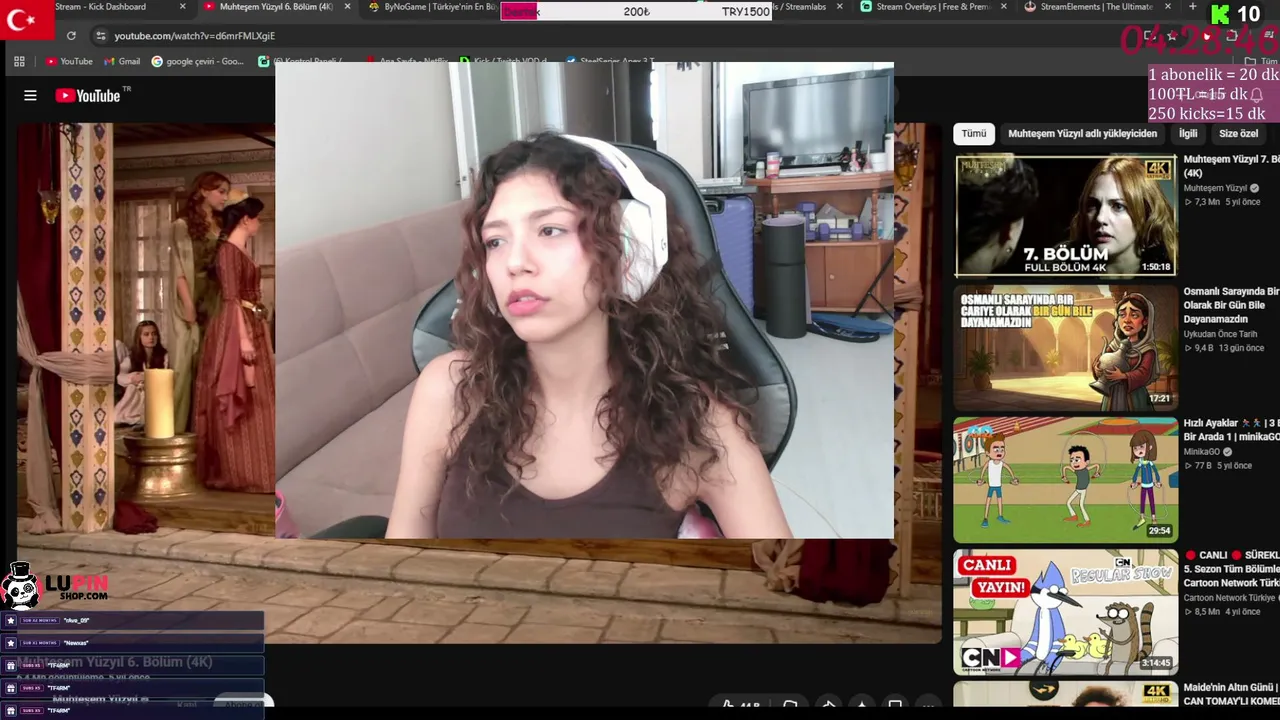1280x720 pixels.
Task: Open the google çeviri bookmark
Action: [197, 61]
